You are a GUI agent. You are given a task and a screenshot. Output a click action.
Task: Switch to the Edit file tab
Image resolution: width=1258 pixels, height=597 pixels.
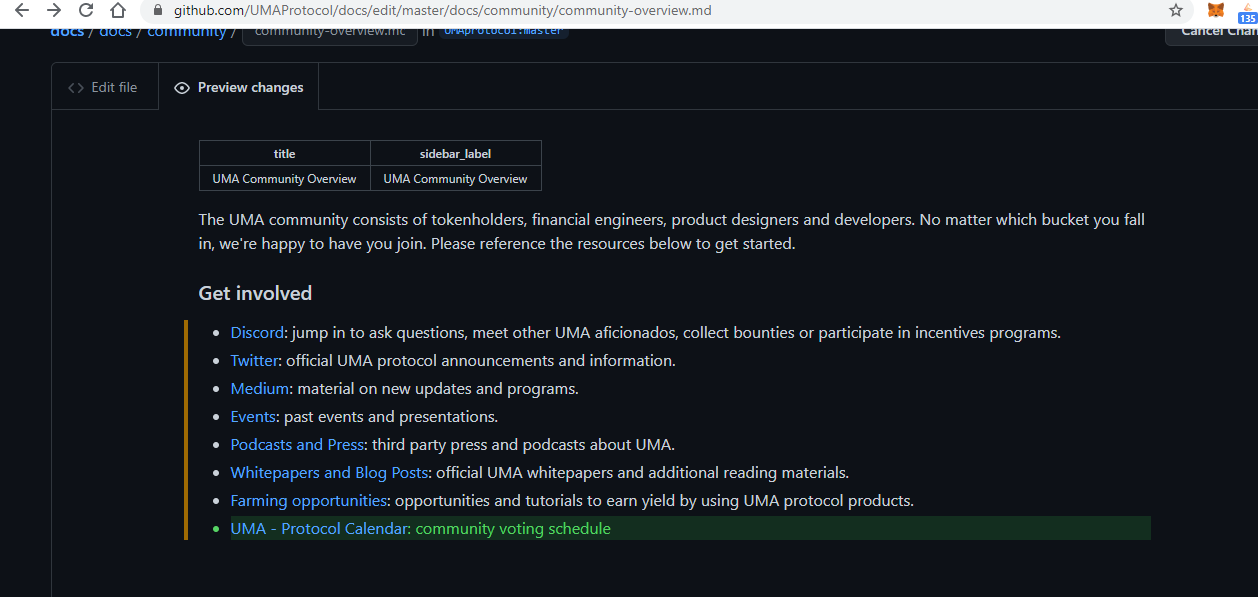[x=103, y=87]
